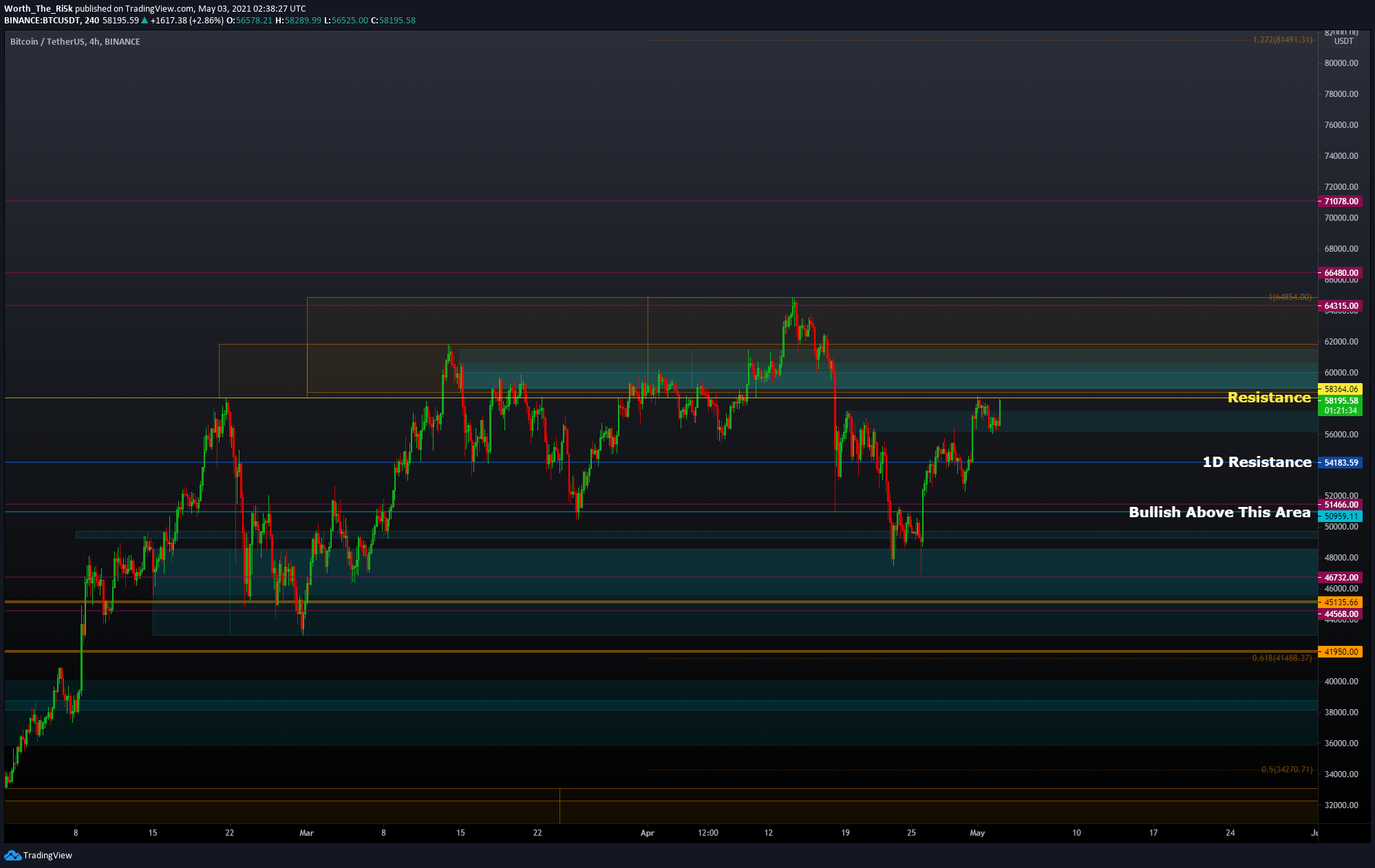Select the 1D Resistance text annotation
This screenshot has width=1375, height=868.
coord(1257,462)
